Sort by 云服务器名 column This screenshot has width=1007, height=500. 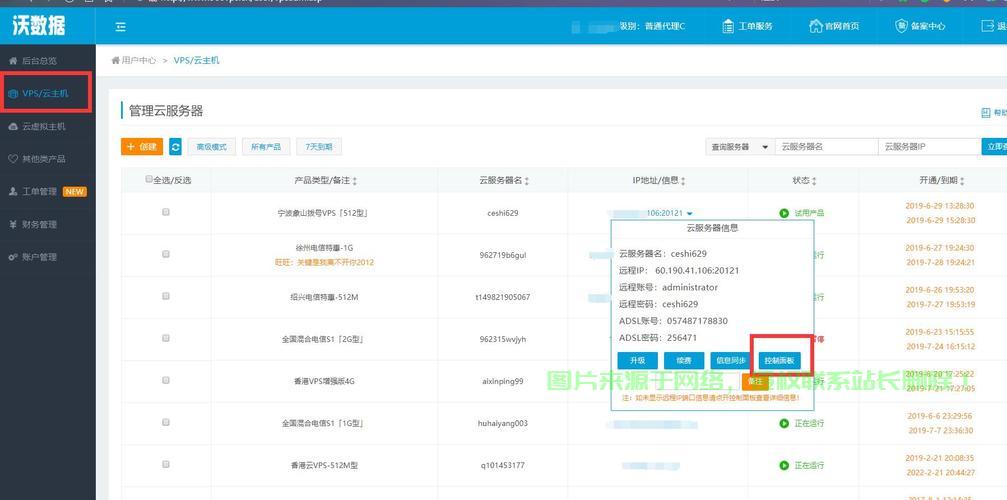[504, 181]
